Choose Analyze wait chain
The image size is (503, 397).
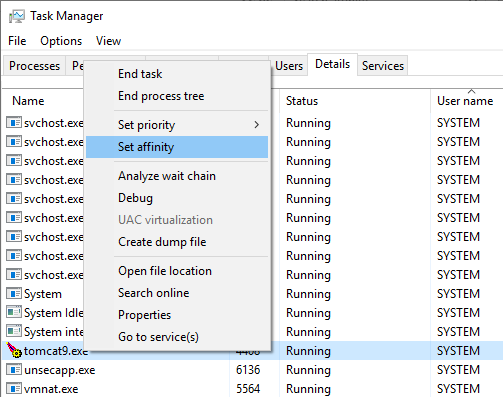coord(177,176)
